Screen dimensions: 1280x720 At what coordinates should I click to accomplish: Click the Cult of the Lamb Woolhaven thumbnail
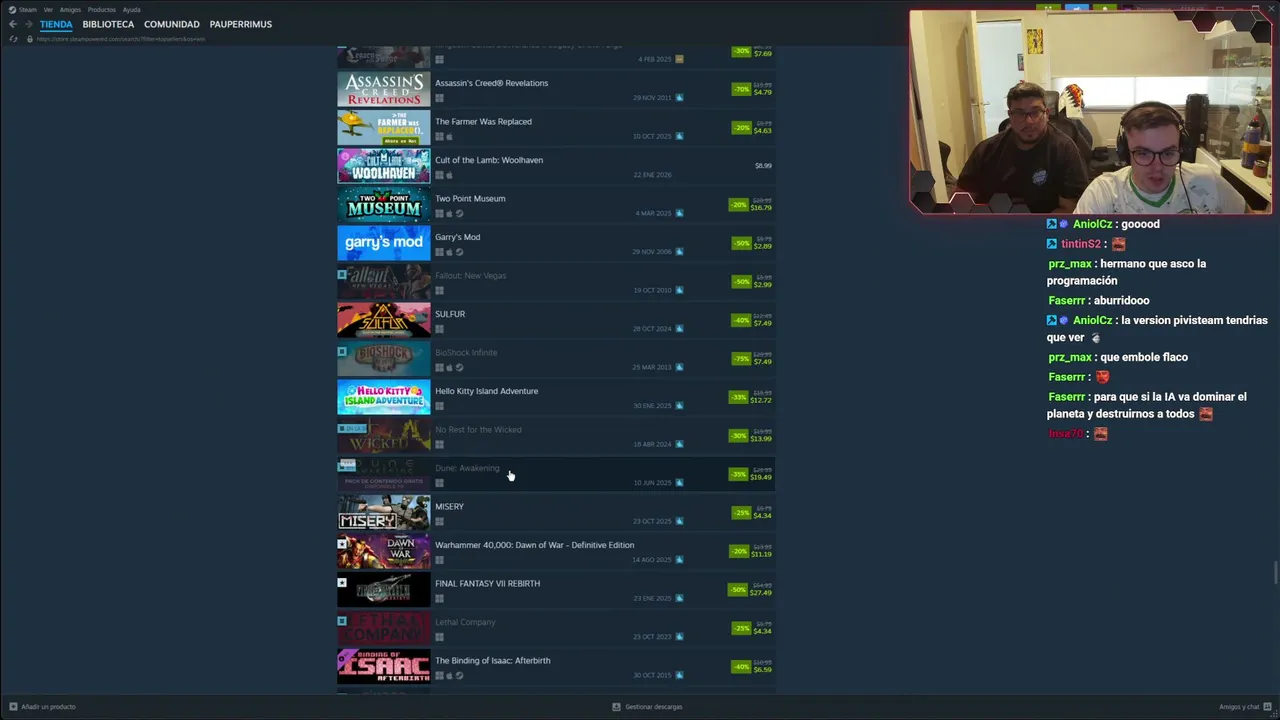[384, 166]
